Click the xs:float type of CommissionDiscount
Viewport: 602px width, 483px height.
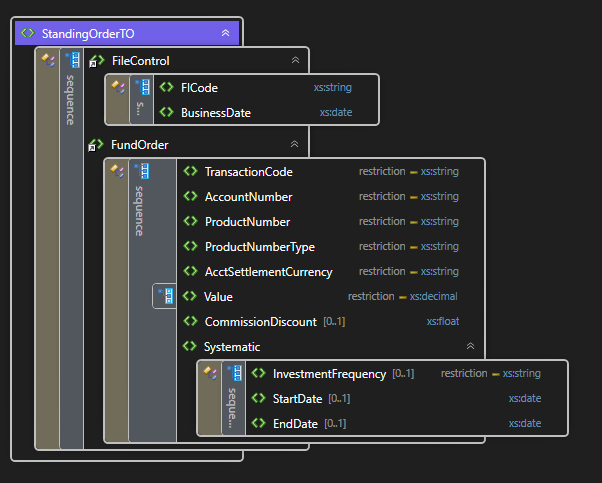[443, 322]
